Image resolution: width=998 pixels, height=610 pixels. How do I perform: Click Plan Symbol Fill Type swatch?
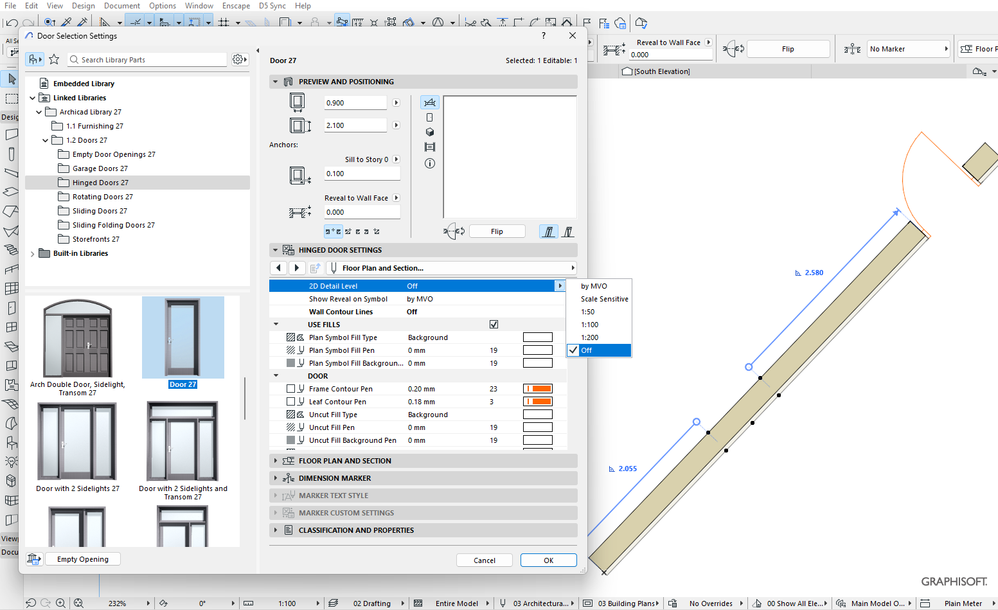[x=538, y=337]
